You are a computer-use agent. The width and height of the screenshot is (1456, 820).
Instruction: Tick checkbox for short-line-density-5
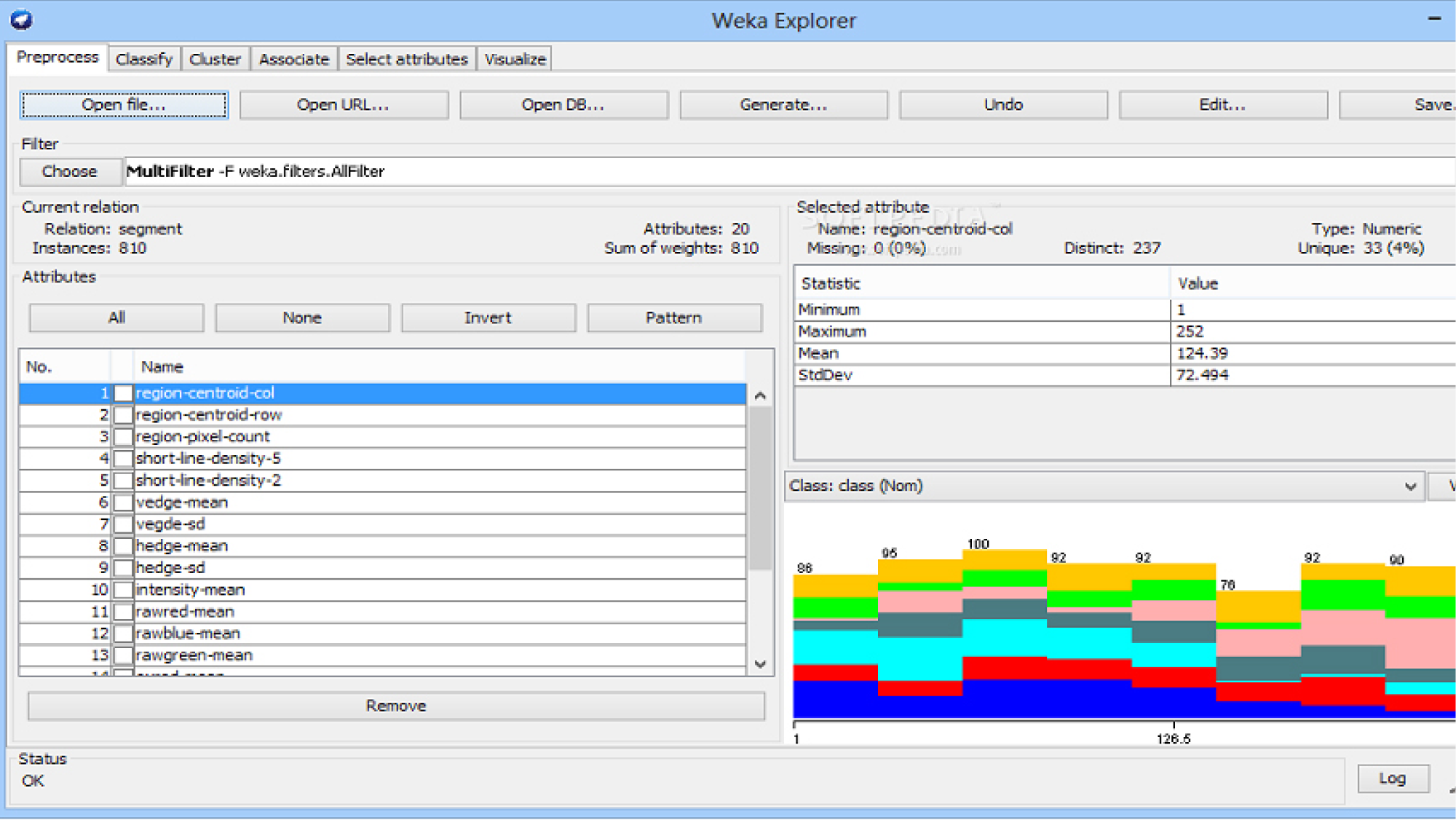click(124, 459)
